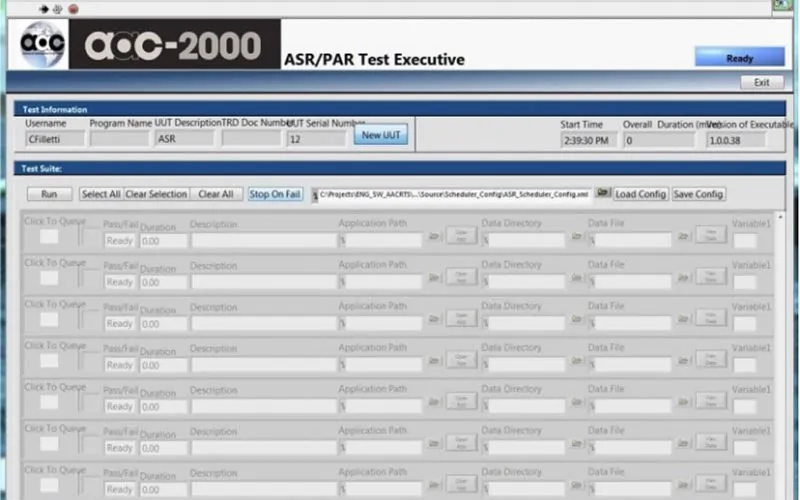The width and height of the screenshot is (800, 500).
Task: Click the button after Application Path, first row
Action: [x=461, y=235]
